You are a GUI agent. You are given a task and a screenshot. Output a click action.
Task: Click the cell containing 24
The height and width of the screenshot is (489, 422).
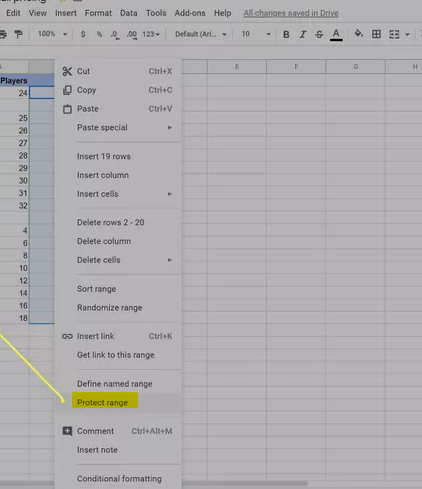tap(14, 93)
